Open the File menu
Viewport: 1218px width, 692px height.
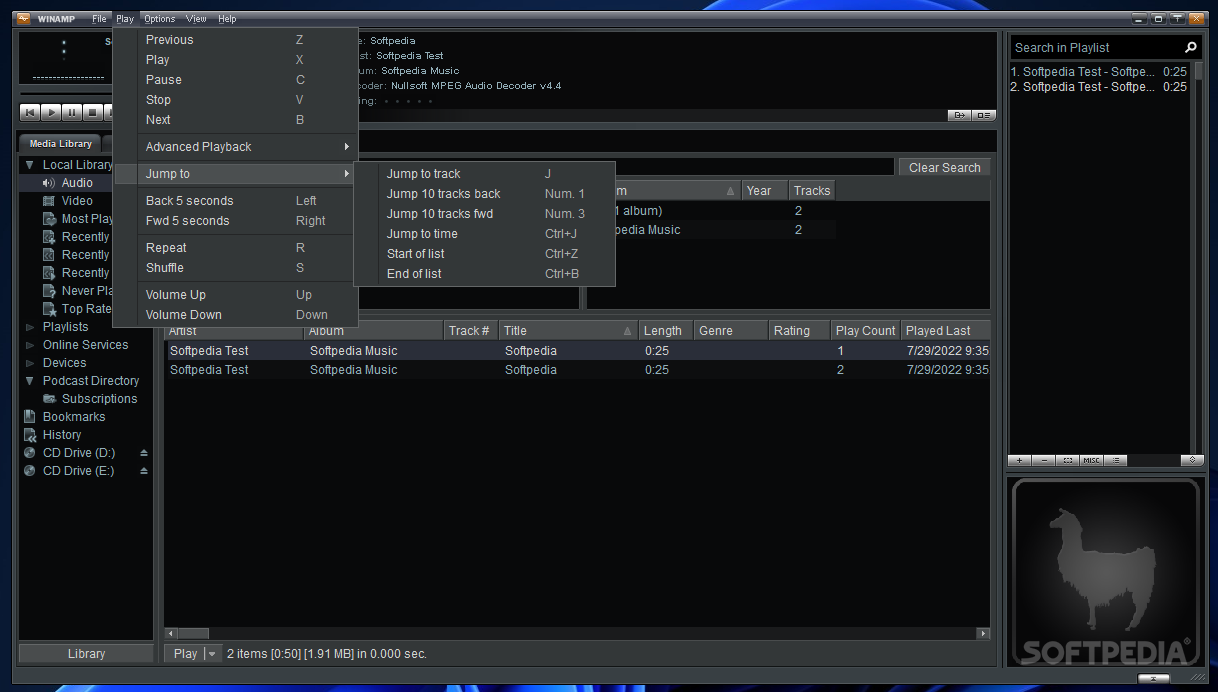(x=99, y=19)
